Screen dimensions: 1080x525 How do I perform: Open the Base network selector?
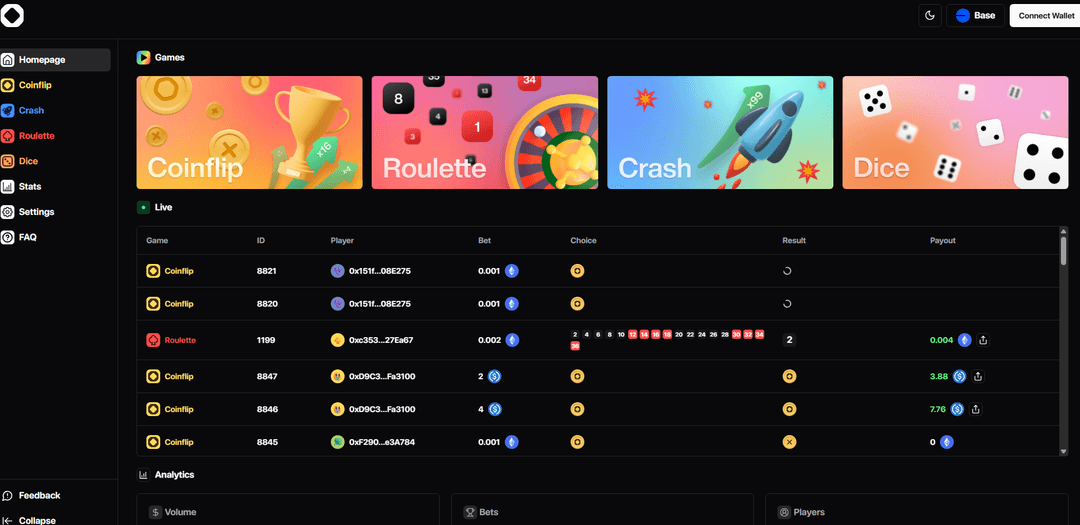click(975, 15)
